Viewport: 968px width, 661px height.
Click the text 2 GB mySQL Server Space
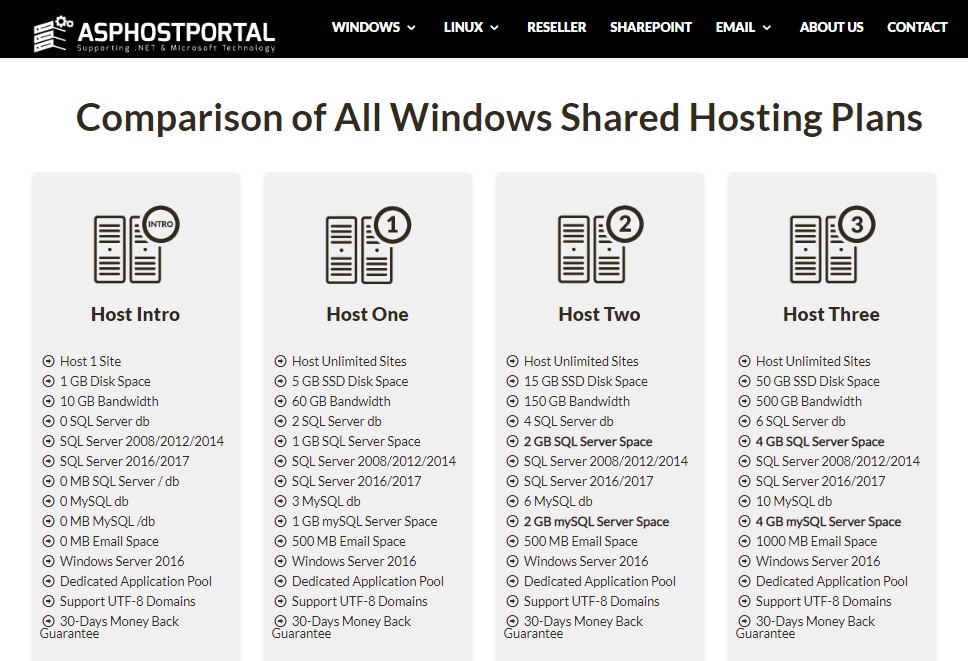[596, 522]
